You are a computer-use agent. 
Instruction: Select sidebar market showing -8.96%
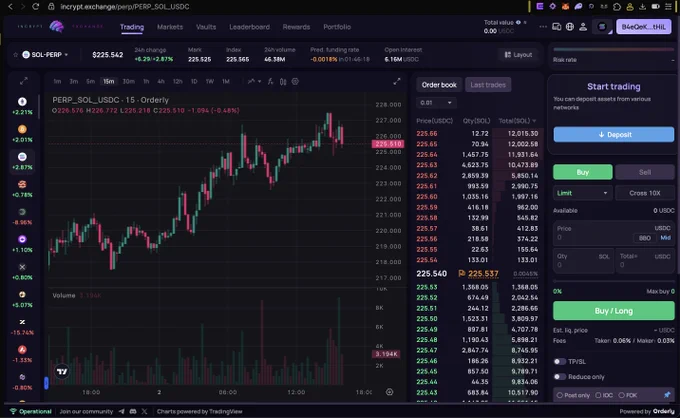click(22, 216)
